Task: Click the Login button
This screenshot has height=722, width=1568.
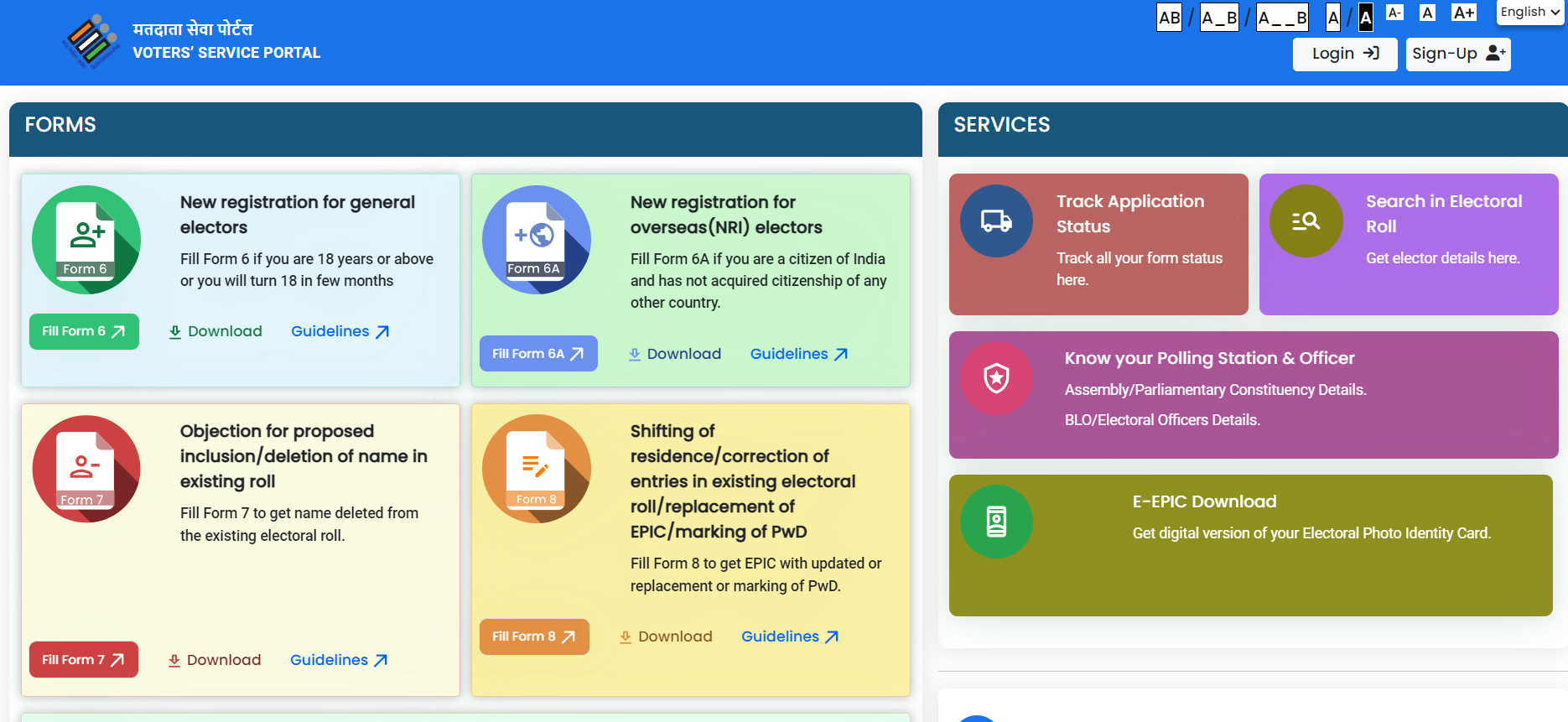Action: [x=1344, y=54]
